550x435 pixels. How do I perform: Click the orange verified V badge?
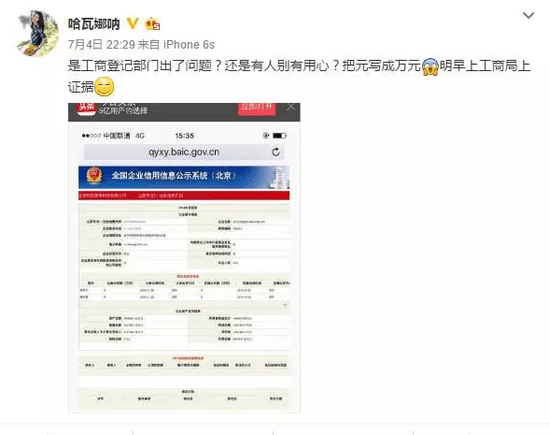[x=132, y=24]
